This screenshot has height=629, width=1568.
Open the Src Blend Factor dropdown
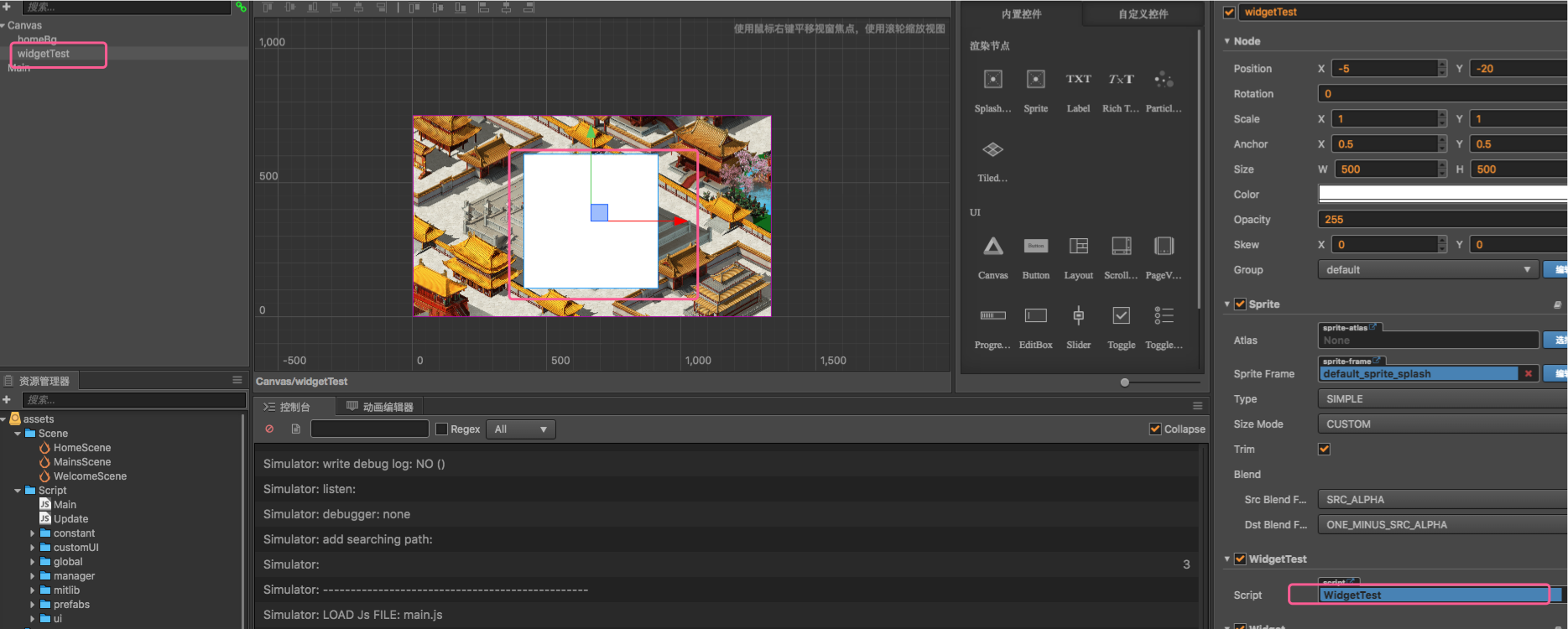[x=1442, y=500]
